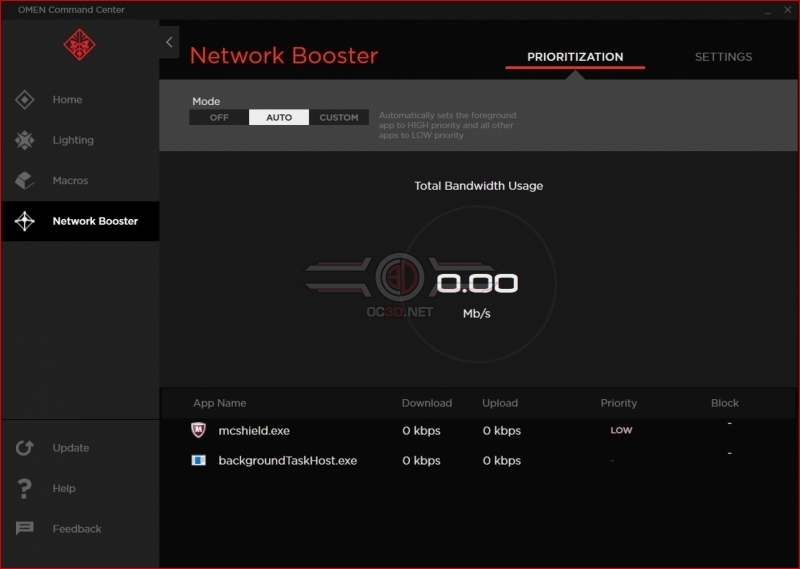The image size is (800, 569).
Task: Click the 0 kbps download value for mcshield.exe
Action: coord(421,431)
